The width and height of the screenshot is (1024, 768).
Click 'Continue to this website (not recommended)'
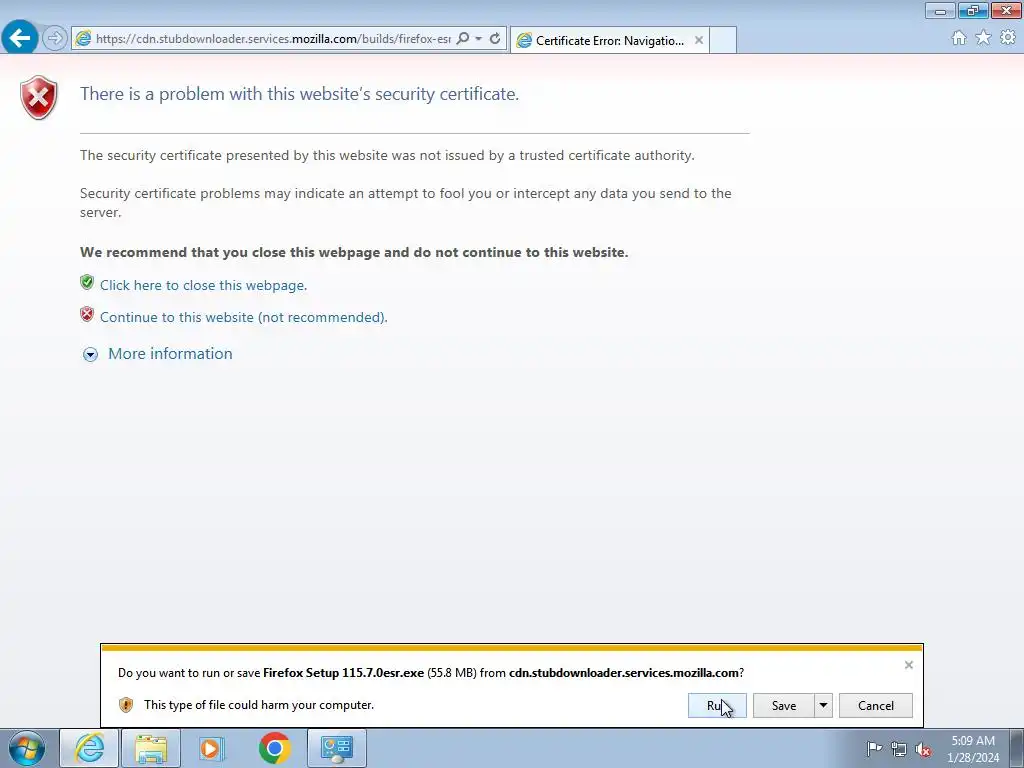[x=244, y=317]
